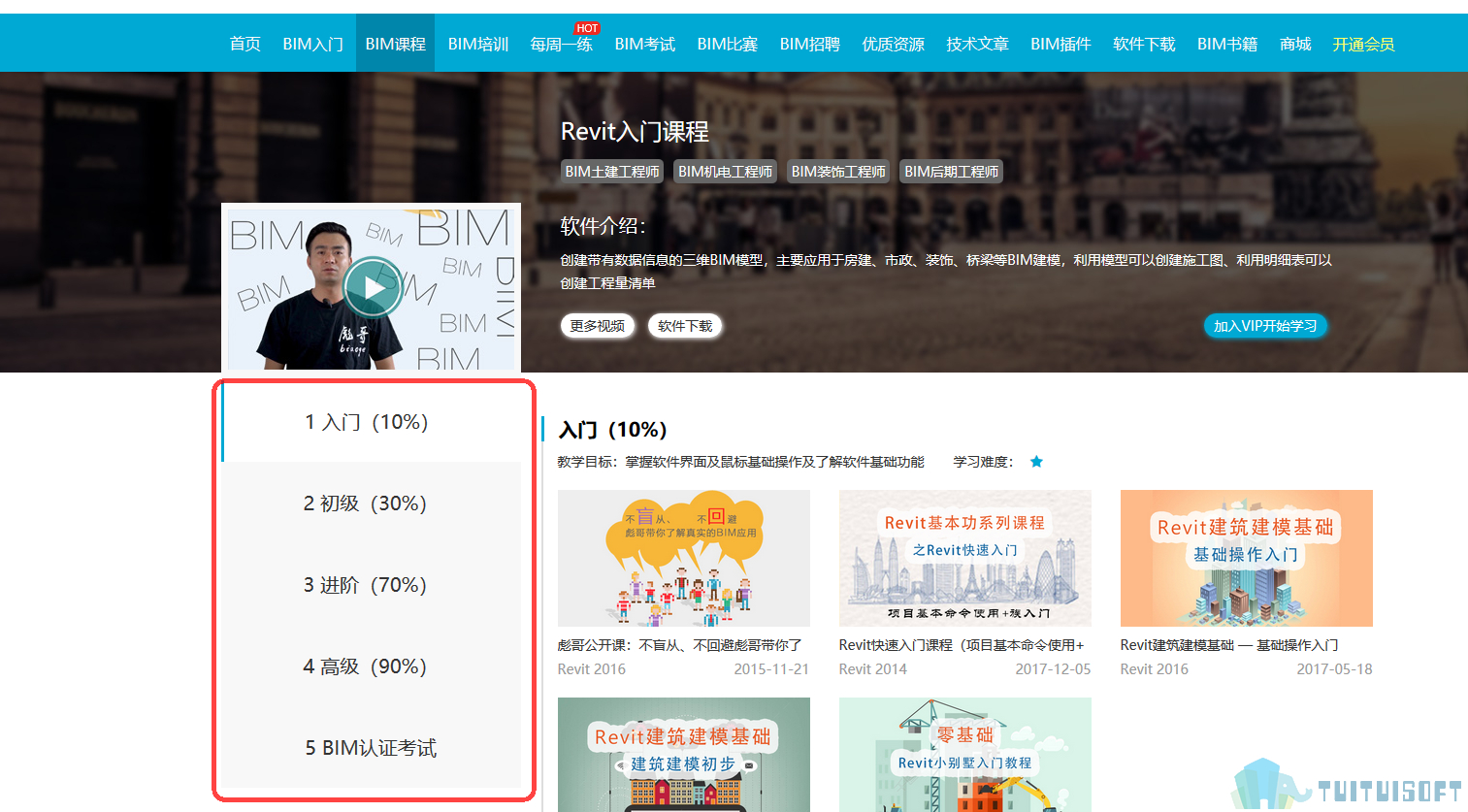Viewport: 1468px width, 812px height.
Task: Select sidebar item 5 BIM认证考试
Action: click(372, 748)
